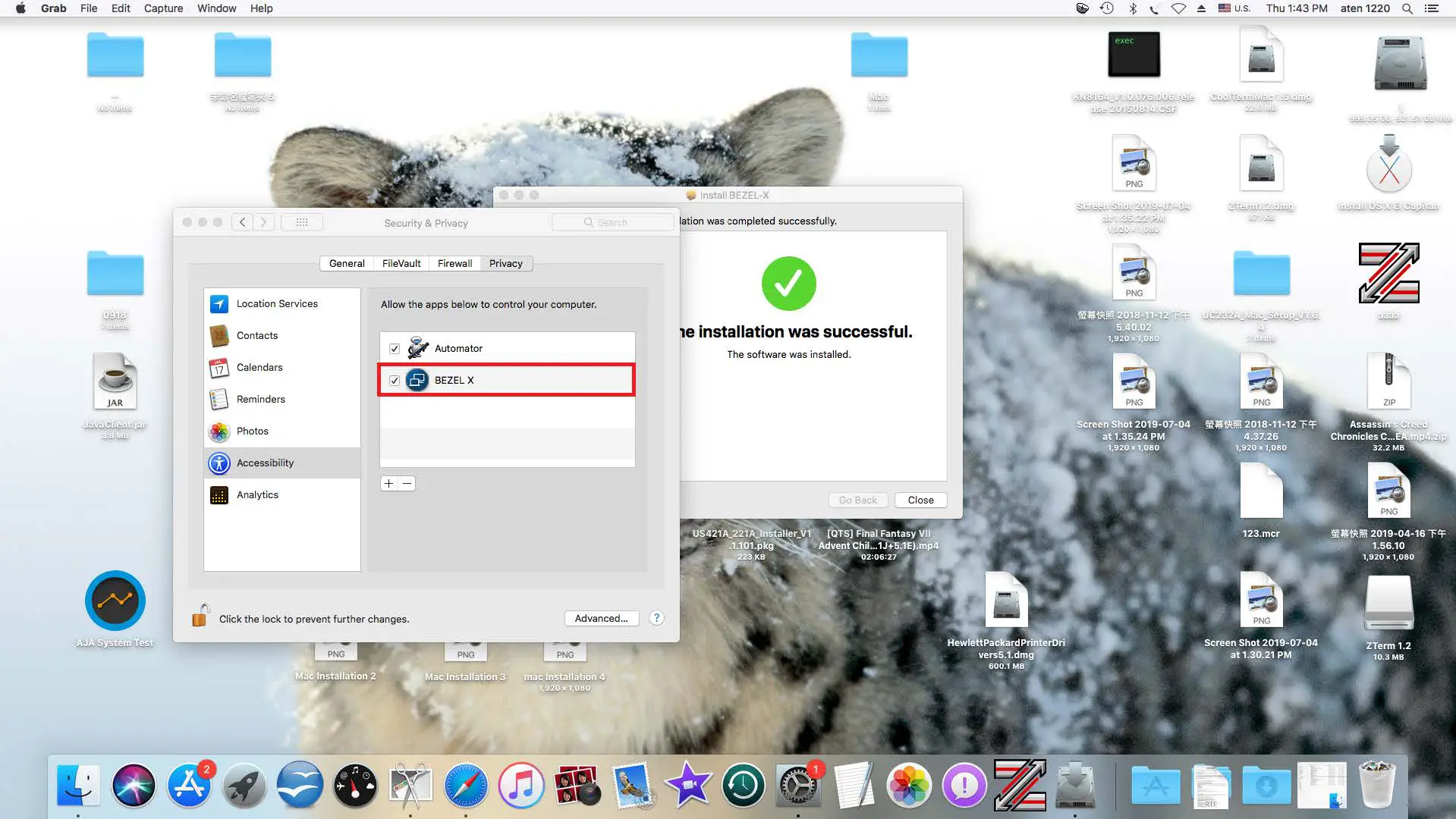Click the Search field in Security & Privacy
Image resolution: width=1456 pixels, height=819 pixels.
click(613, 221)
